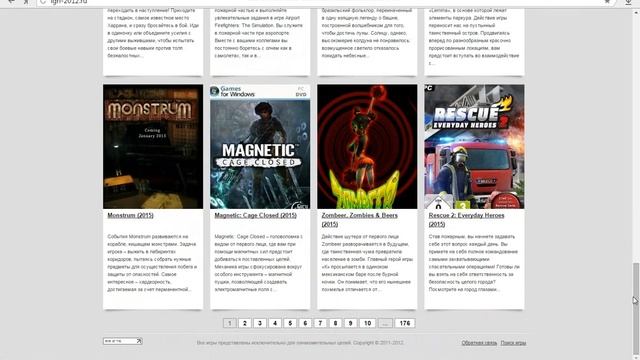Jump to last page 176
The image size is (640, 360).
(x=404, y=323)
